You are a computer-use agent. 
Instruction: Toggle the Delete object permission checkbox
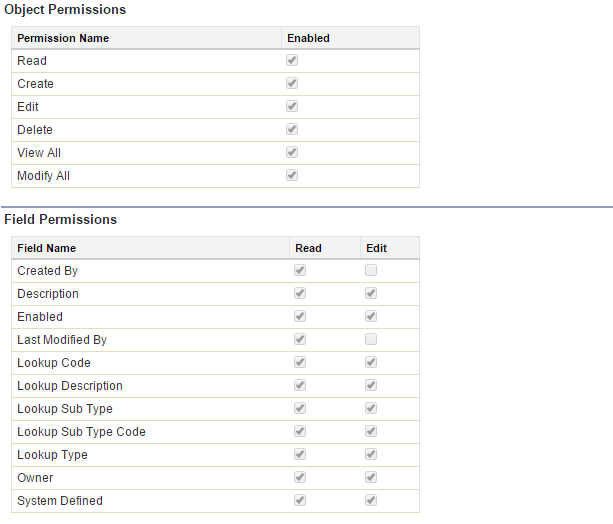(292, 129)
